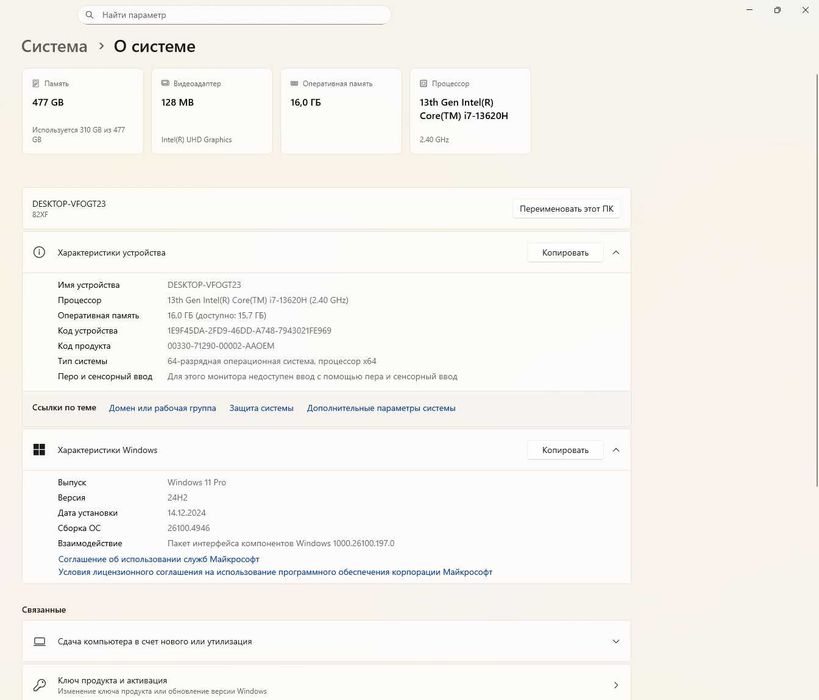This screenshot has height=700, width=819.
Task: Select the "Windows 11 Pro" edition value
Action: coord(196,482)
